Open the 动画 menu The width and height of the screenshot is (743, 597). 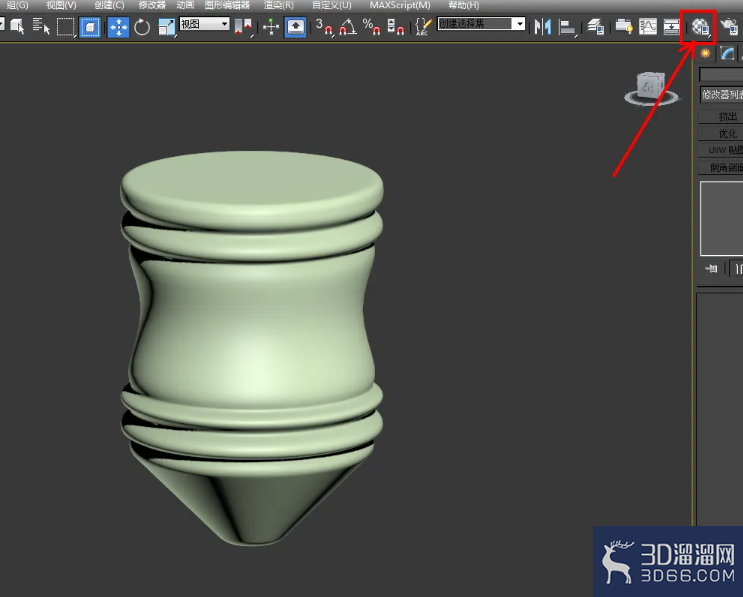tap(185, 5)
